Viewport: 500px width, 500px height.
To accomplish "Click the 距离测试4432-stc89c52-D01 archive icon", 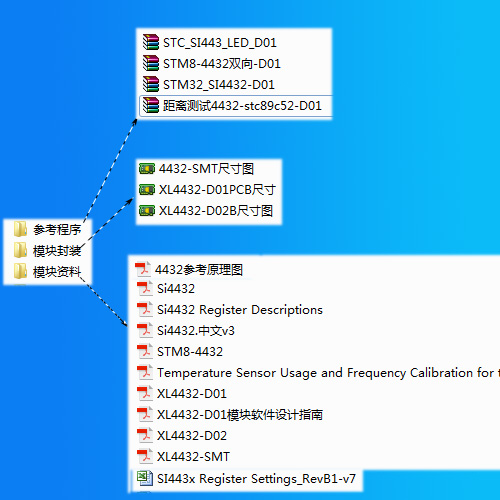I will pyautogui.click(x=151, y=105).
